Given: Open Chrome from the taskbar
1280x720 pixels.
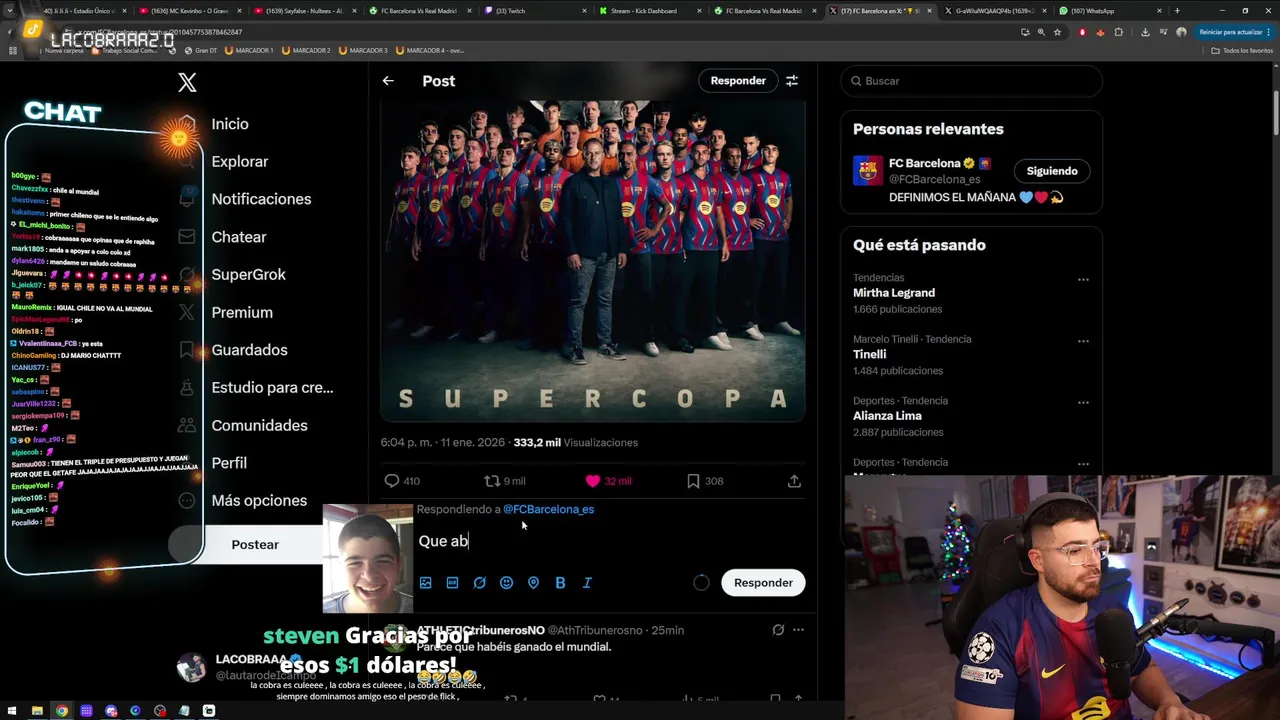Looking at the screenshot, I should click(62, 711).
